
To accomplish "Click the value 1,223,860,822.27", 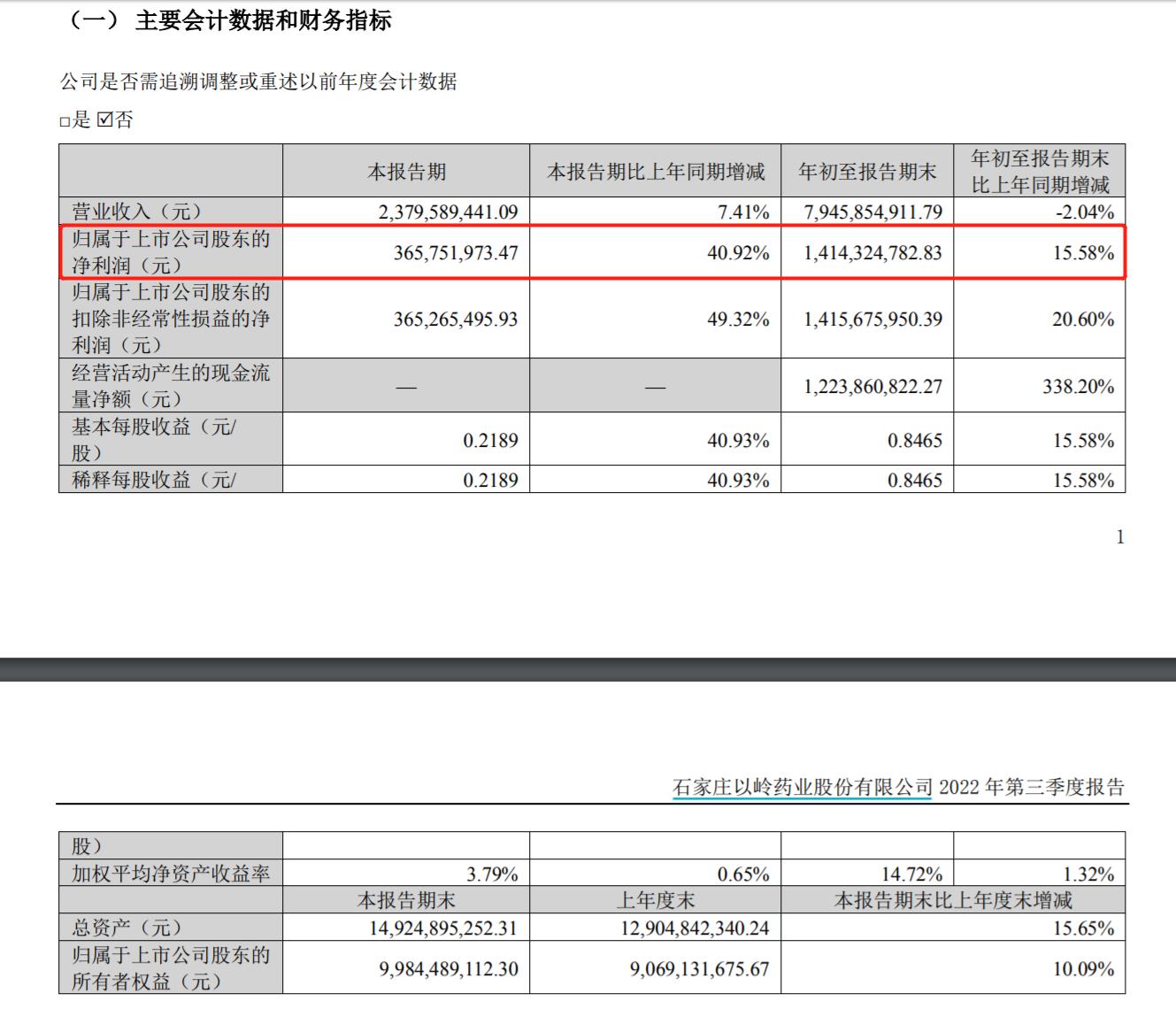I will (x=873, y=387).
